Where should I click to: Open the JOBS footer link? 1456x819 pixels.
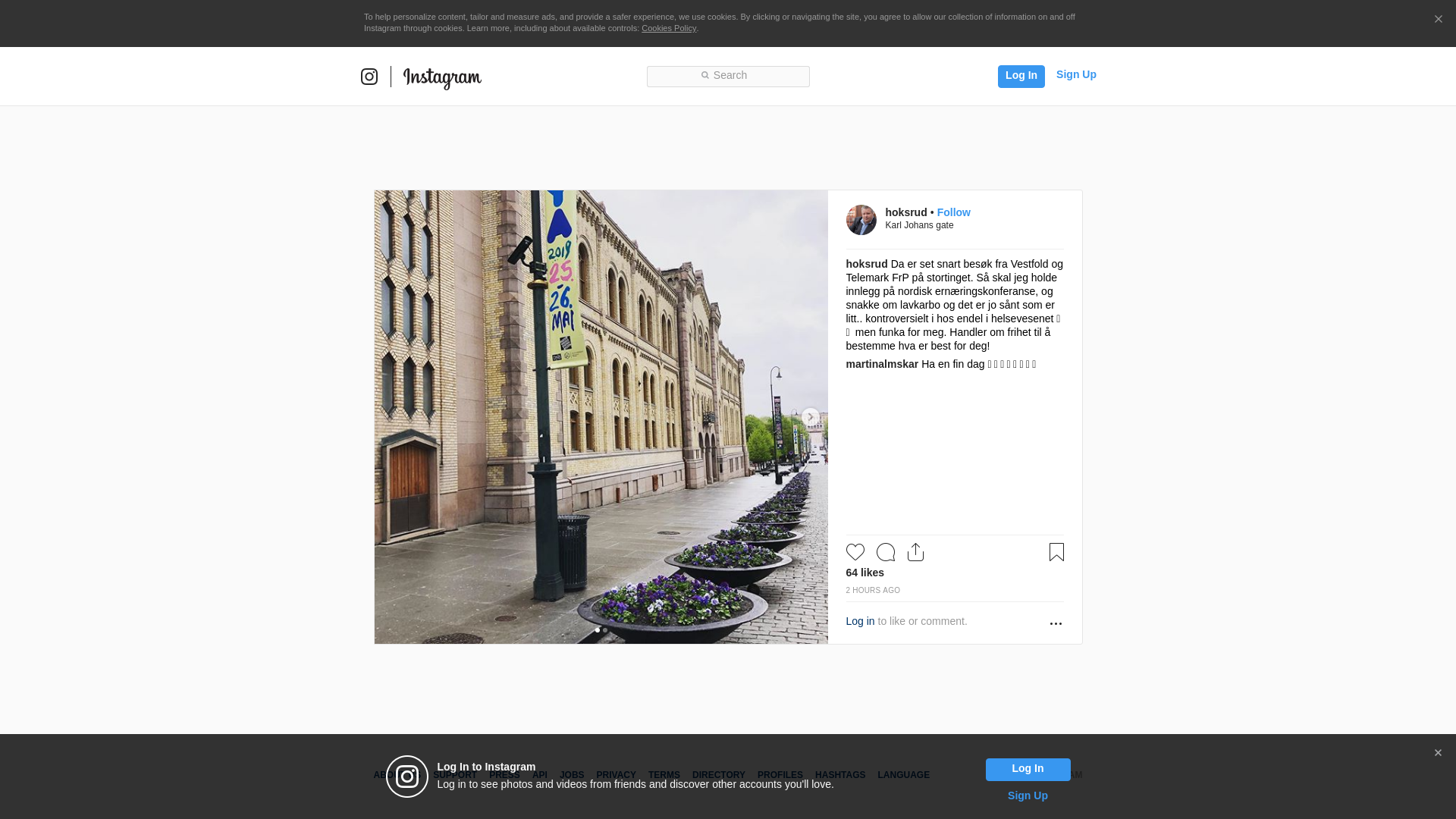coord(572,775)
